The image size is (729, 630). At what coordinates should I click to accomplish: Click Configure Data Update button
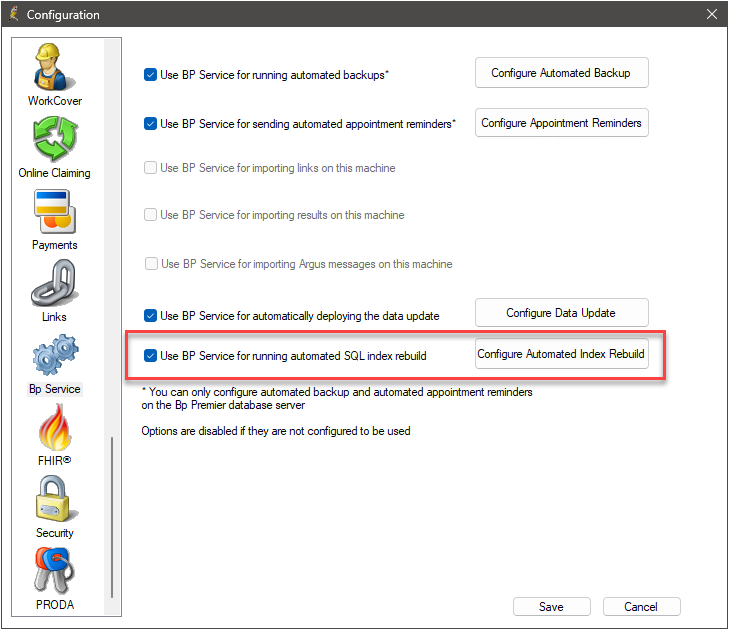point(562,313)
